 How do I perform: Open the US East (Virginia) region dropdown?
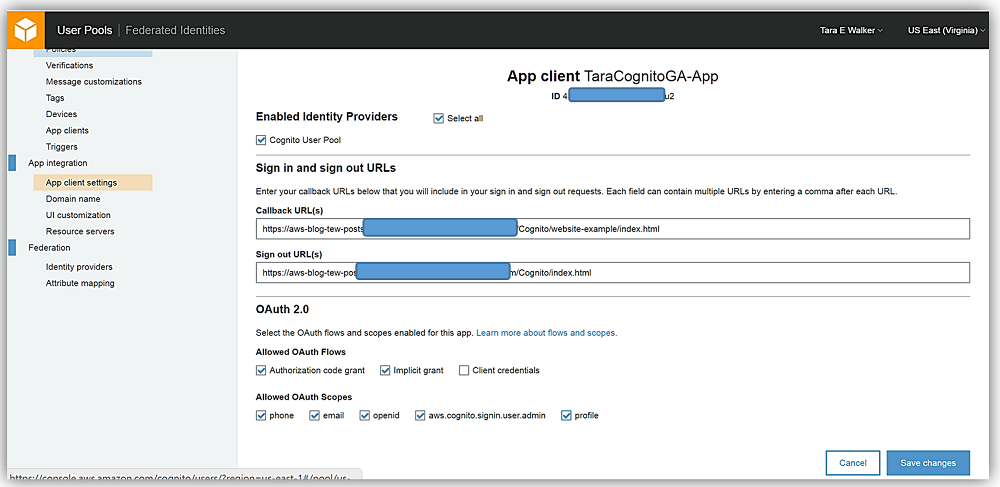943,31
